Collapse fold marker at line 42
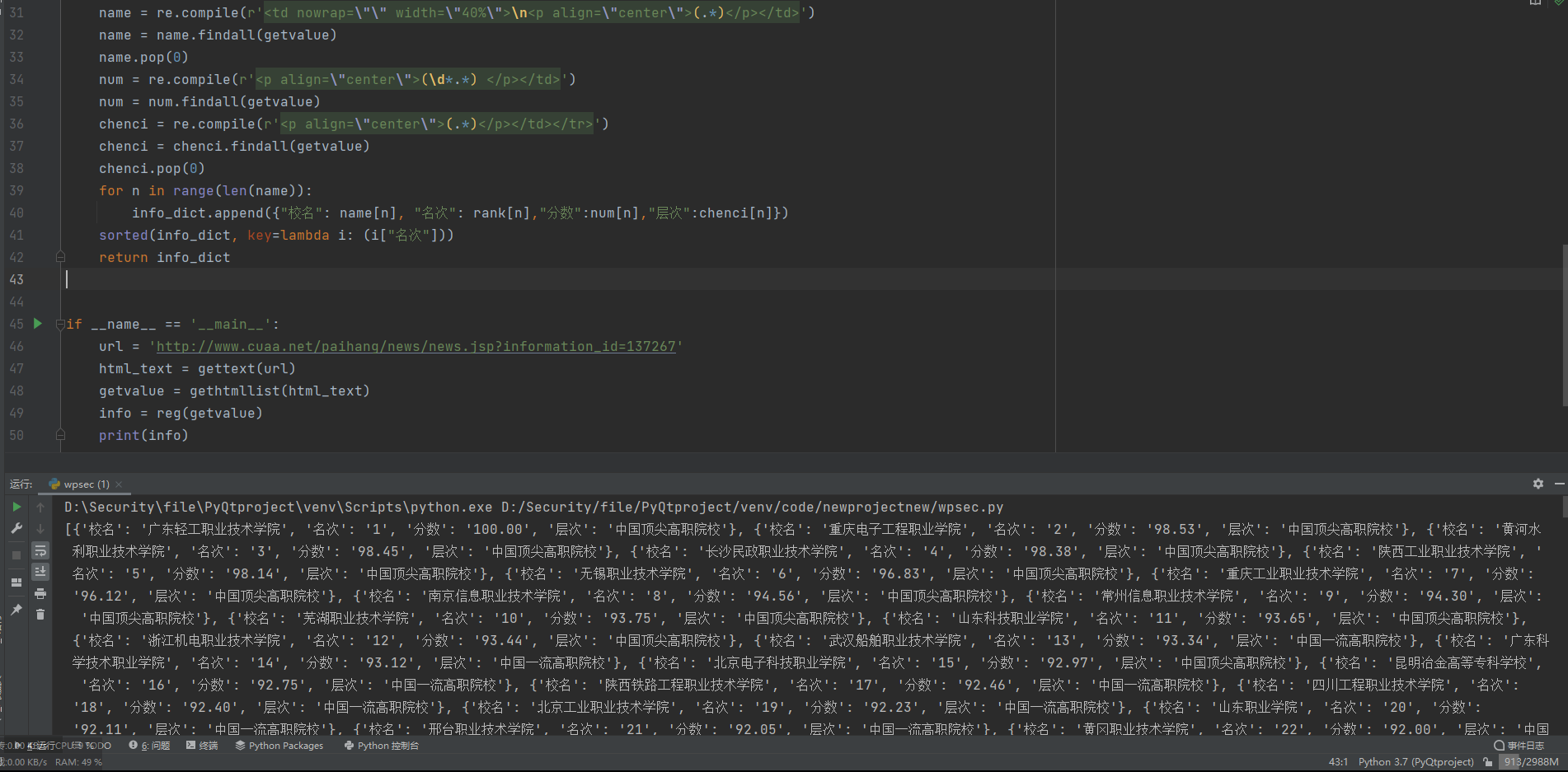Image resolution: width=1568 pixels, height=772 pixels. (60, 257)
